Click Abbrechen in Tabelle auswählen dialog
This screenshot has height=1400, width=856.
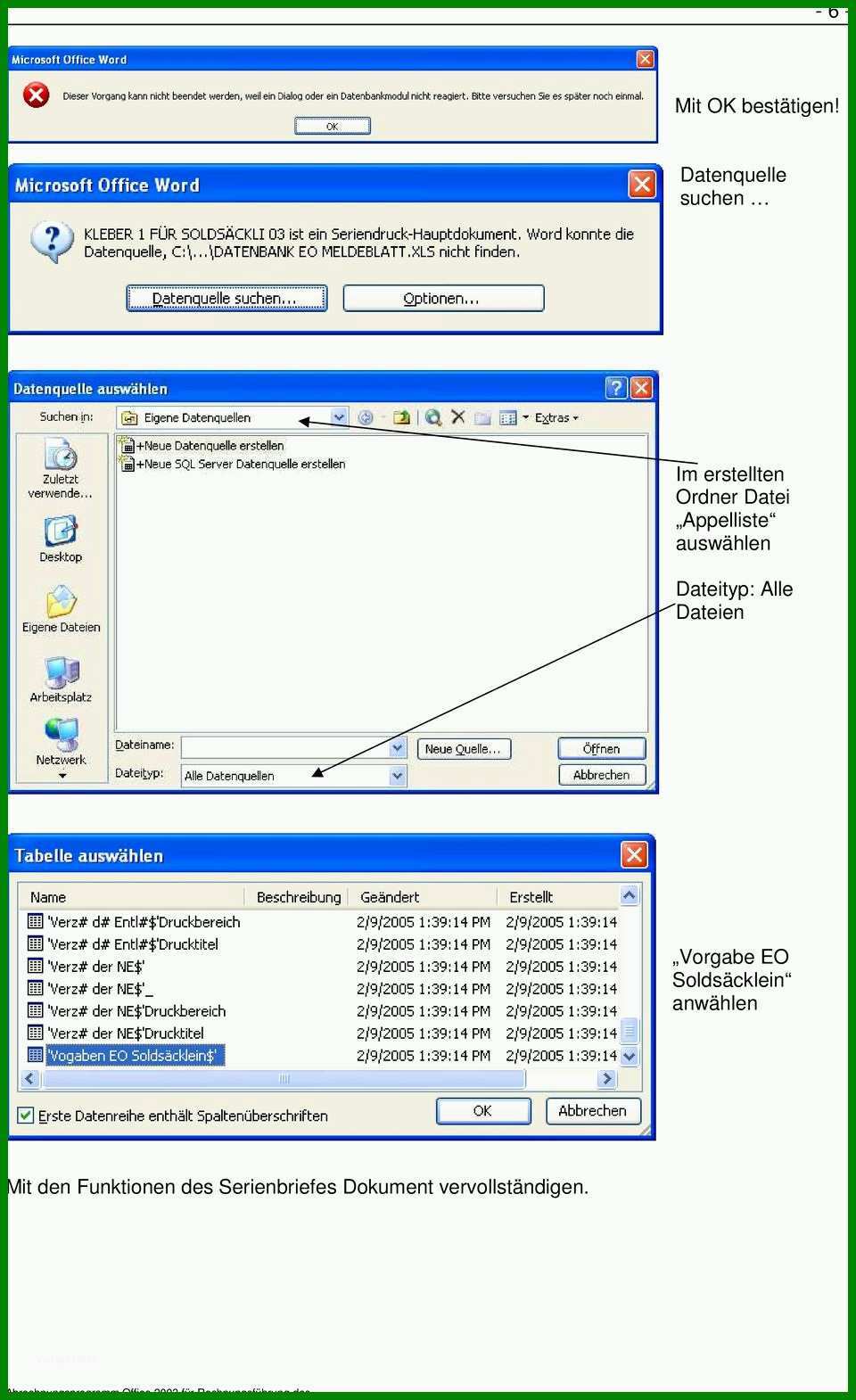click(593, 1110)
